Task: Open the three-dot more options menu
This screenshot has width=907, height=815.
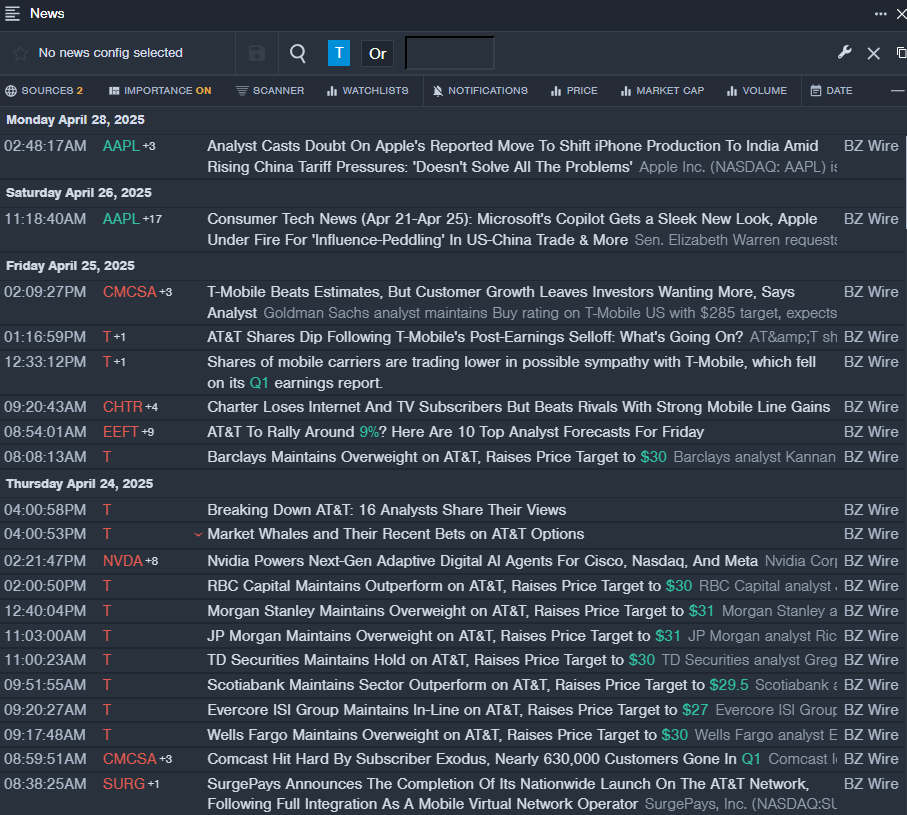Action: click(880, 14)
